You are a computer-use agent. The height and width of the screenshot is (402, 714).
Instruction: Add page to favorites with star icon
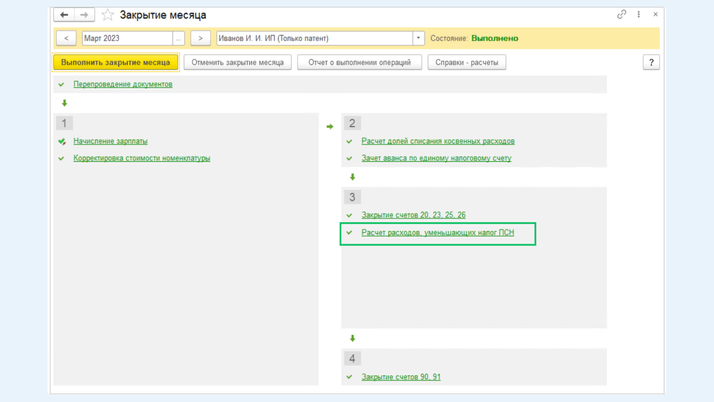(x=108, y=15)
